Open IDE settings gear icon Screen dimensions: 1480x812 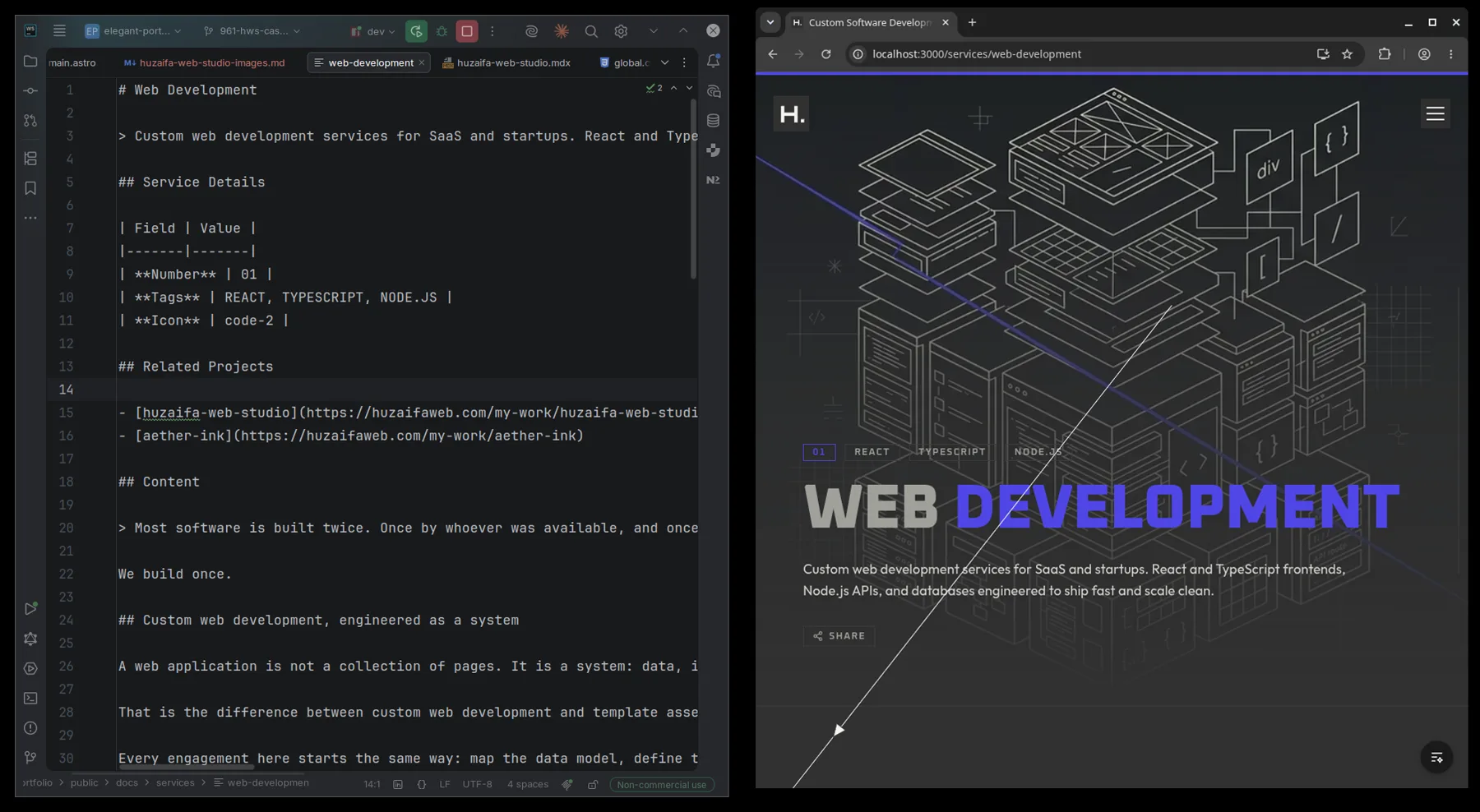coord(621,31)
